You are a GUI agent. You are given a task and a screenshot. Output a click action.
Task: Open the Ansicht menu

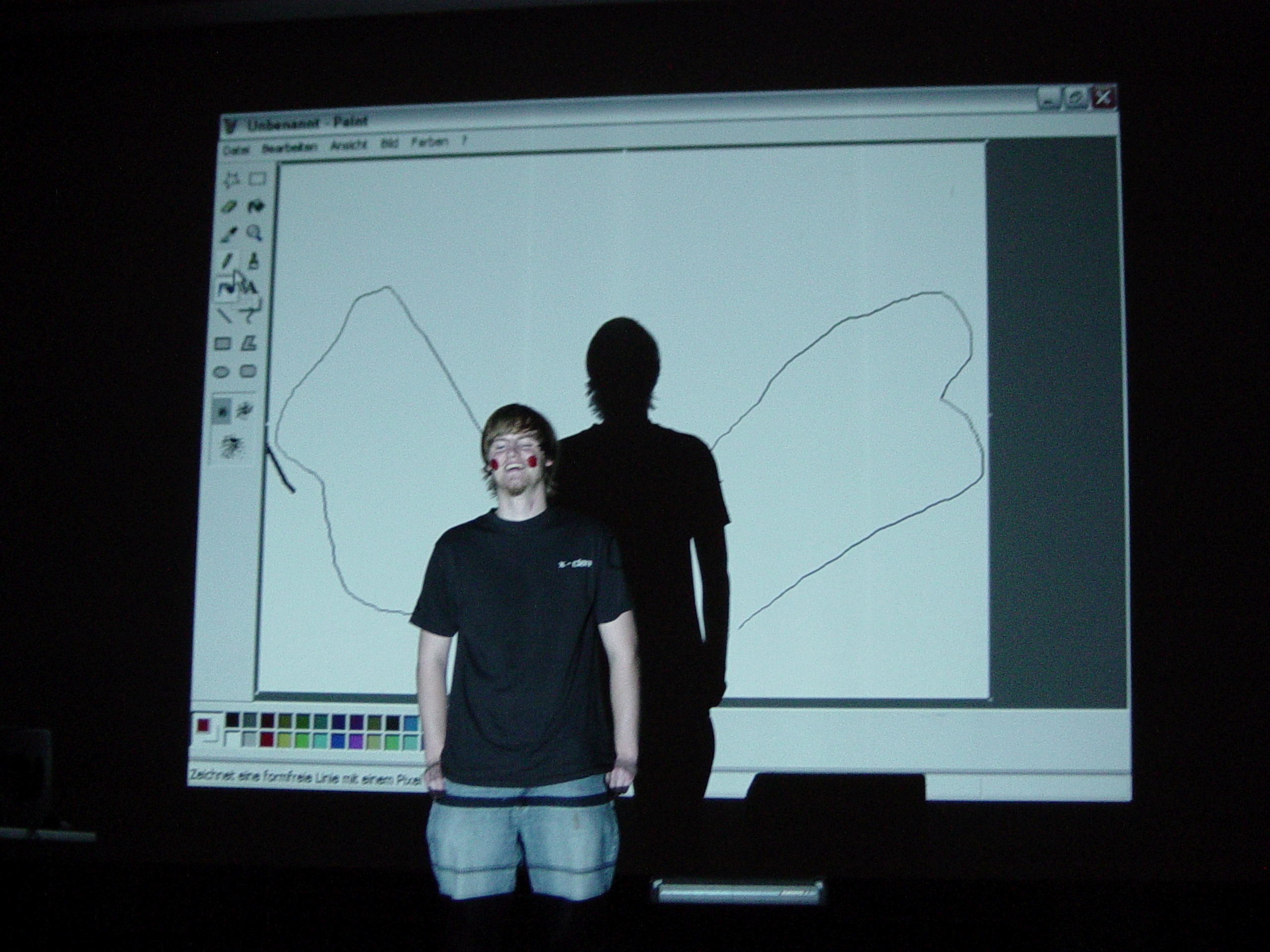[348, 145]
